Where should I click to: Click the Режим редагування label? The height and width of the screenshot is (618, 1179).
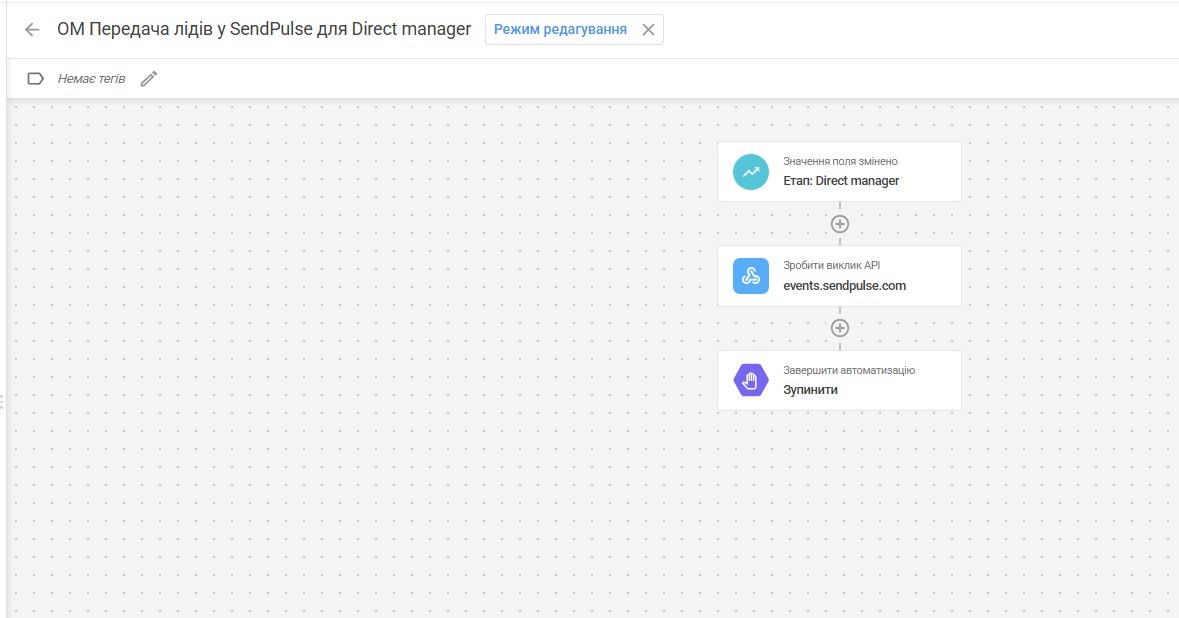pyautogui.click(x=560, y=29)
